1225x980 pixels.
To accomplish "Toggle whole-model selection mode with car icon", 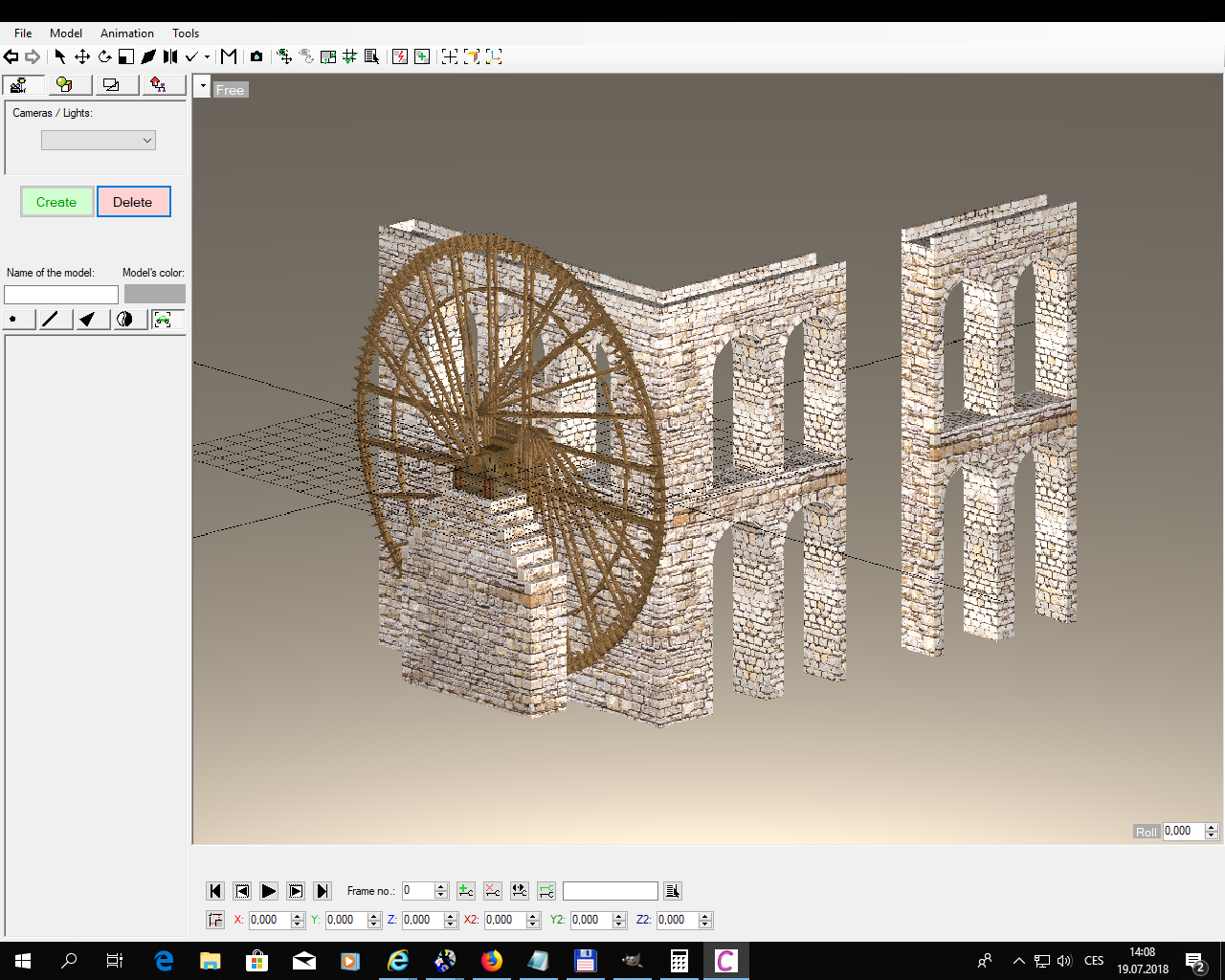I will [x=164, y=320].
